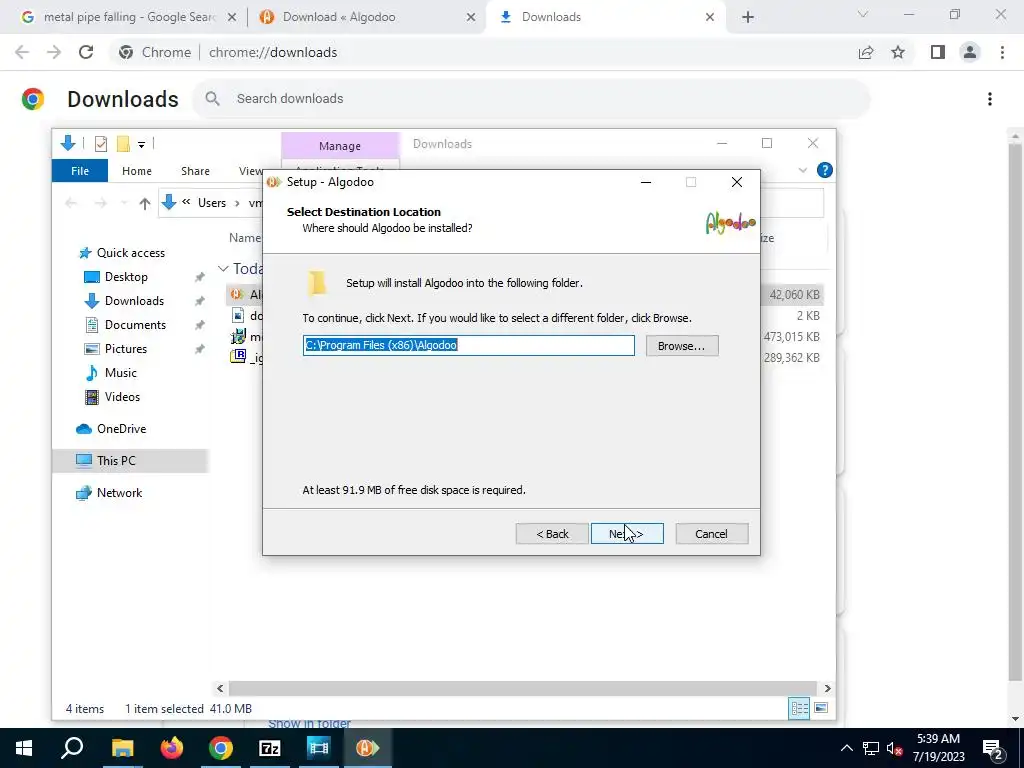Open Windows taskbar search
Viewport: 1024px width, 768px height.
[72, 748]
